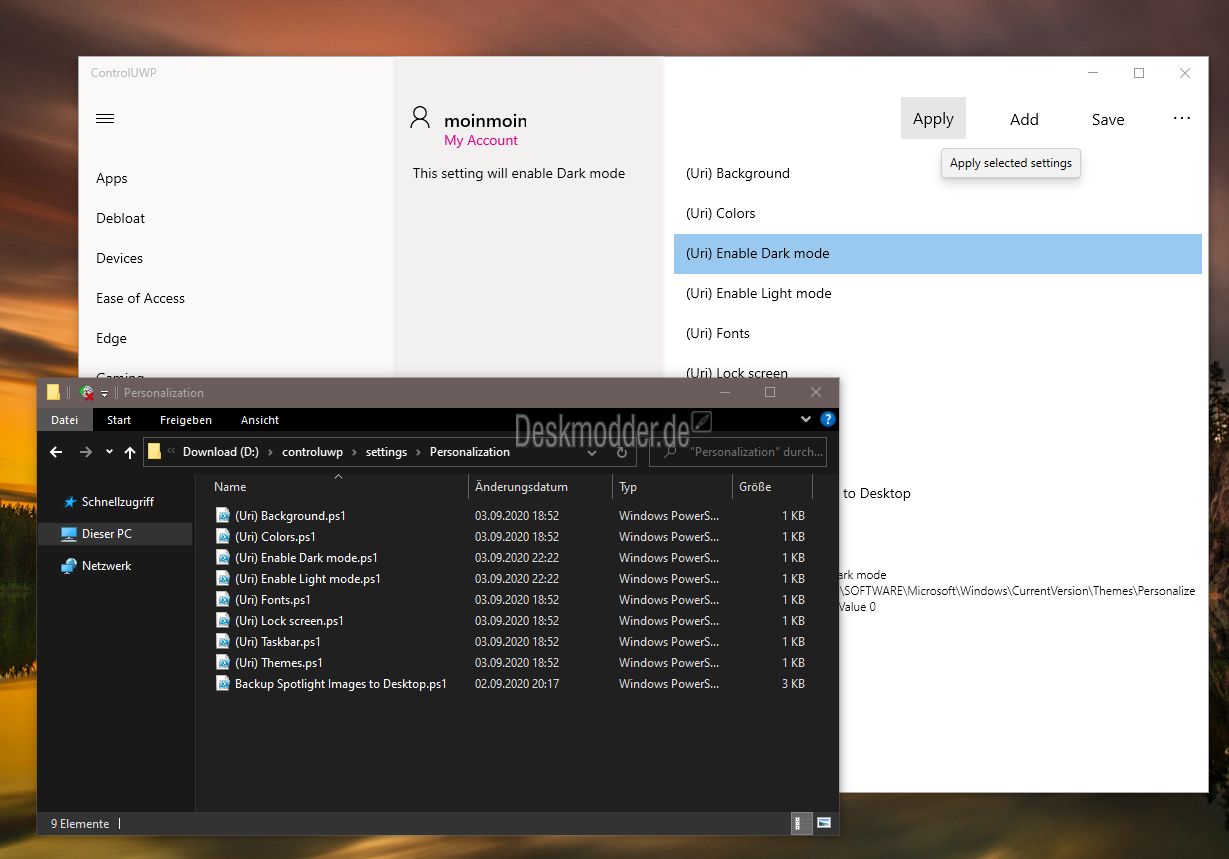Open recent locations dropdown in Explorer
Image resolution: width=1229 pixels, height=859 pixels.
coord(109,452)
